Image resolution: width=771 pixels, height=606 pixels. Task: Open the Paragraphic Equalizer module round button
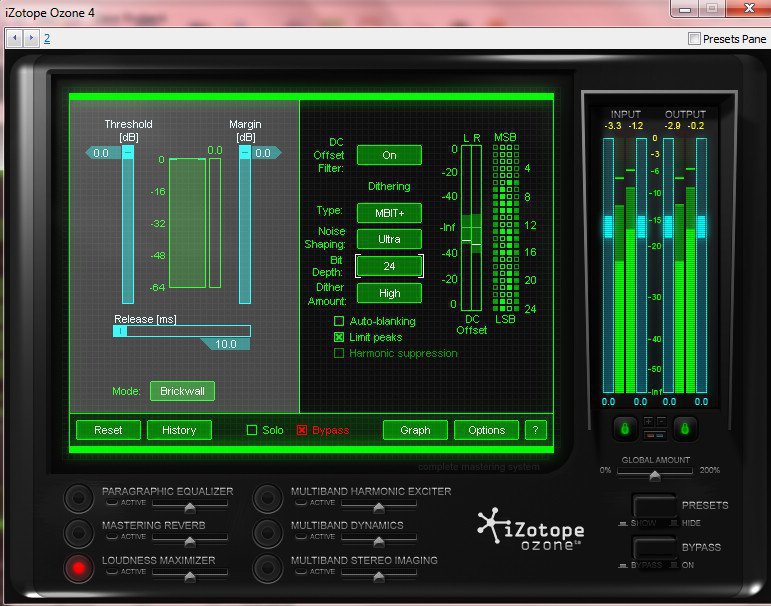(79, 497)
